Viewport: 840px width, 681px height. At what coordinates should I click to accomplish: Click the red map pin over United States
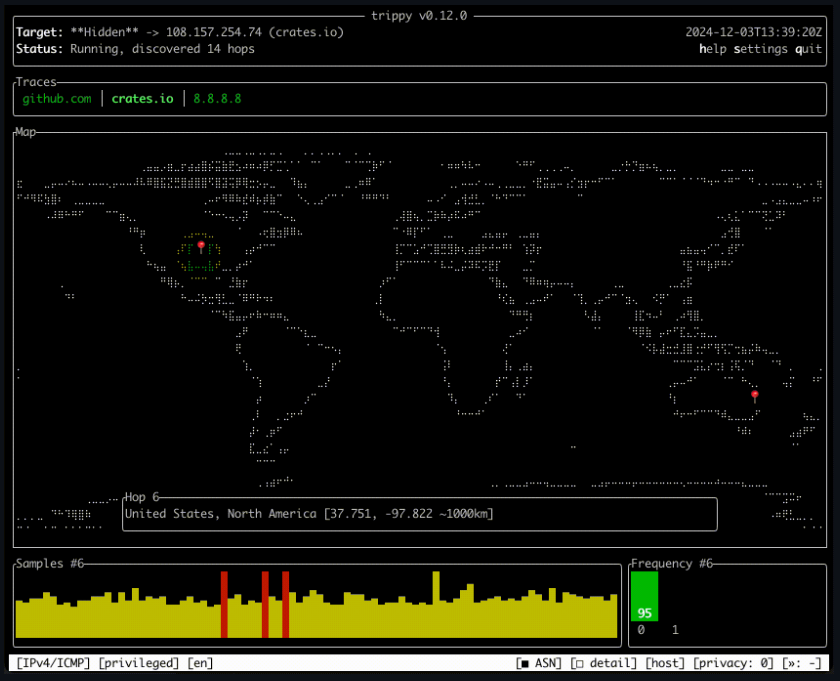pyautogui.click(x=200, y=246)
